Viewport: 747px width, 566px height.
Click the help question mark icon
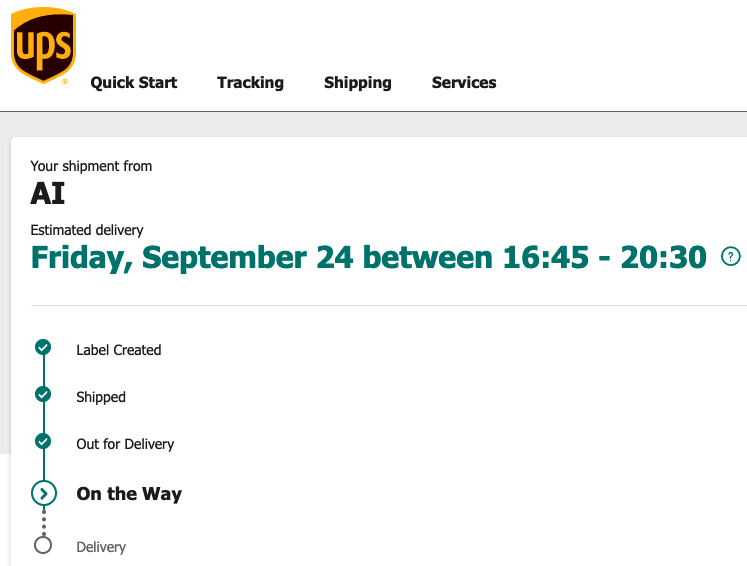[731, 257]
